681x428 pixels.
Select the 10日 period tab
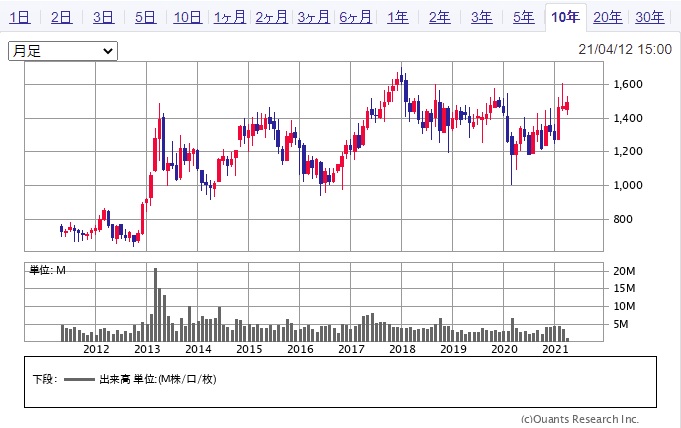click(x=188, y=17)
